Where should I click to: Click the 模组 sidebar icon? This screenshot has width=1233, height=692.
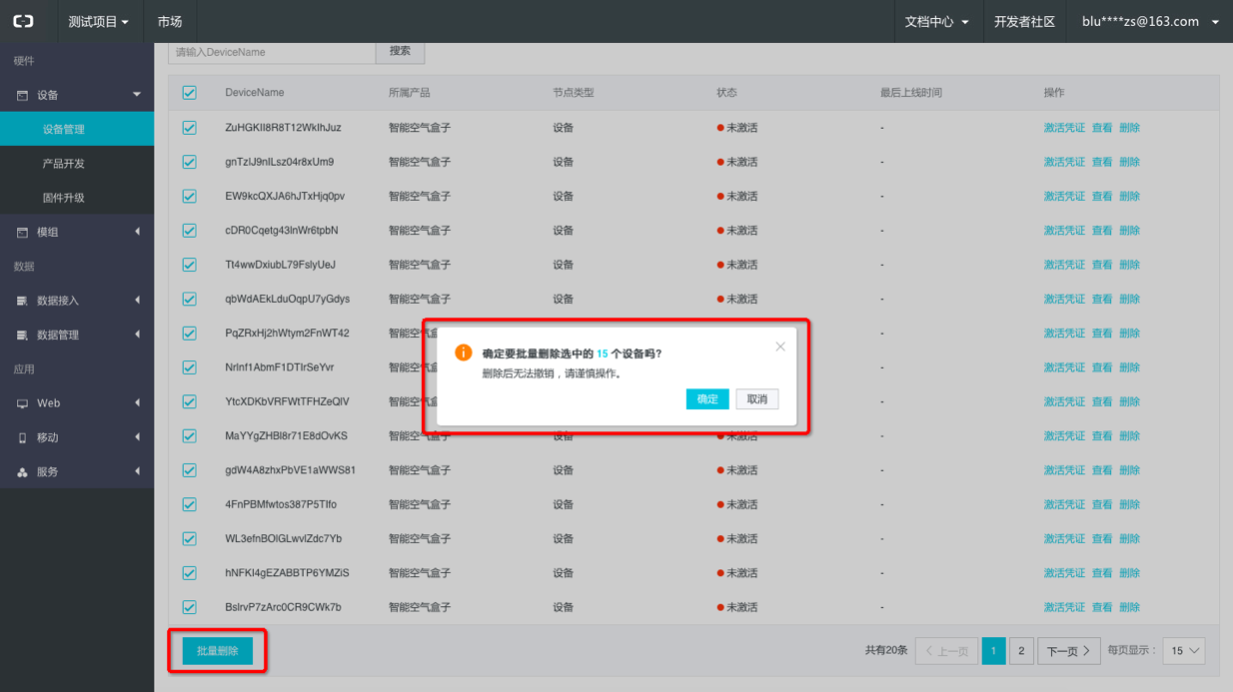point(23,232)
